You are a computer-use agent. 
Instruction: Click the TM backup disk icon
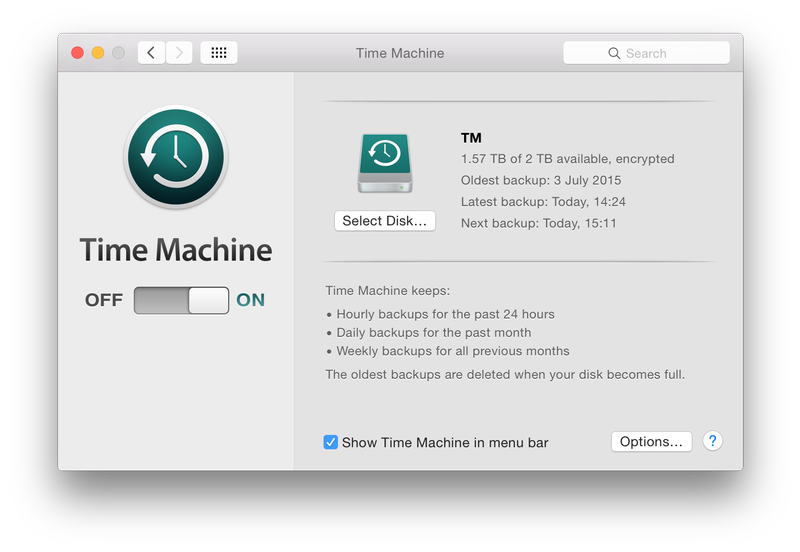coord(384,164)
